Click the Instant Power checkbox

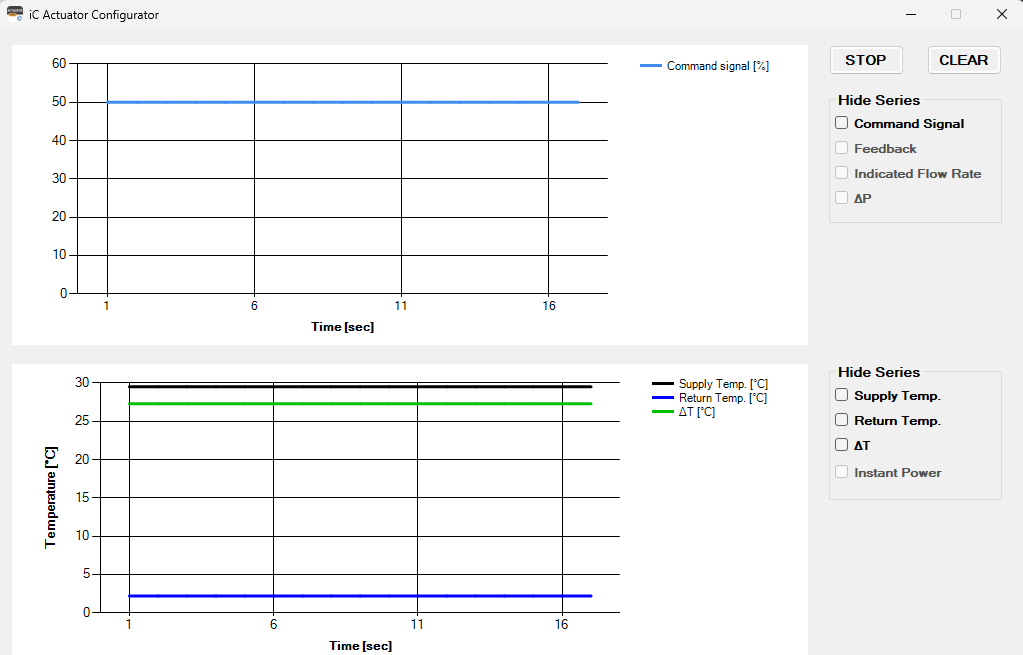pyautogui.click(x=841, y=471)
